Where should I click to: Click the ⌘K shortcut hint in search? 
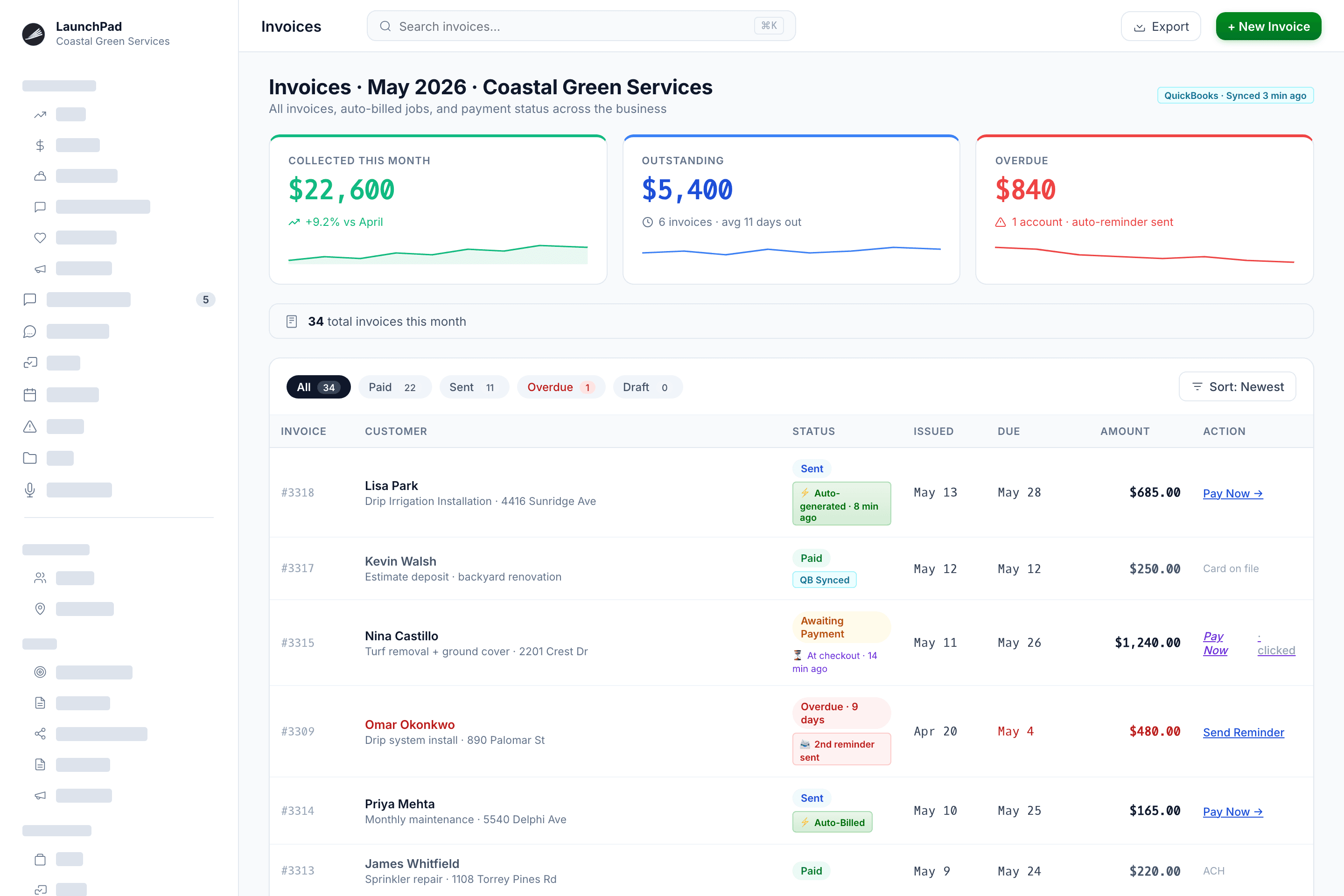pyautogui.click(x=769, y=26)
